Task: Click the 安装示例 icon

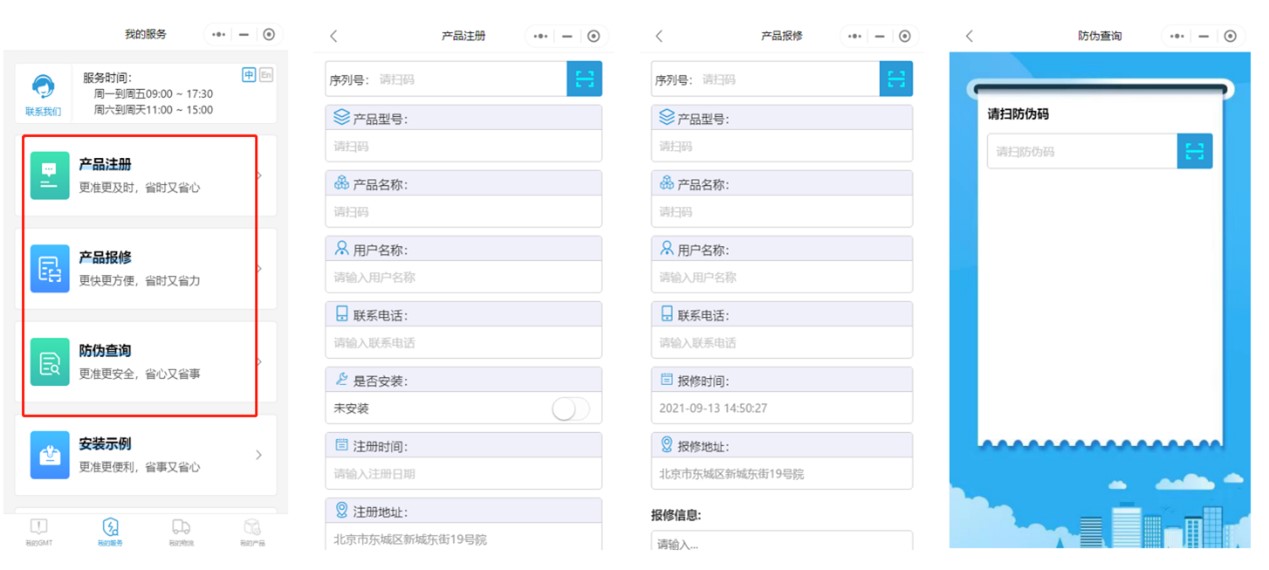Action: coord(50,455)
